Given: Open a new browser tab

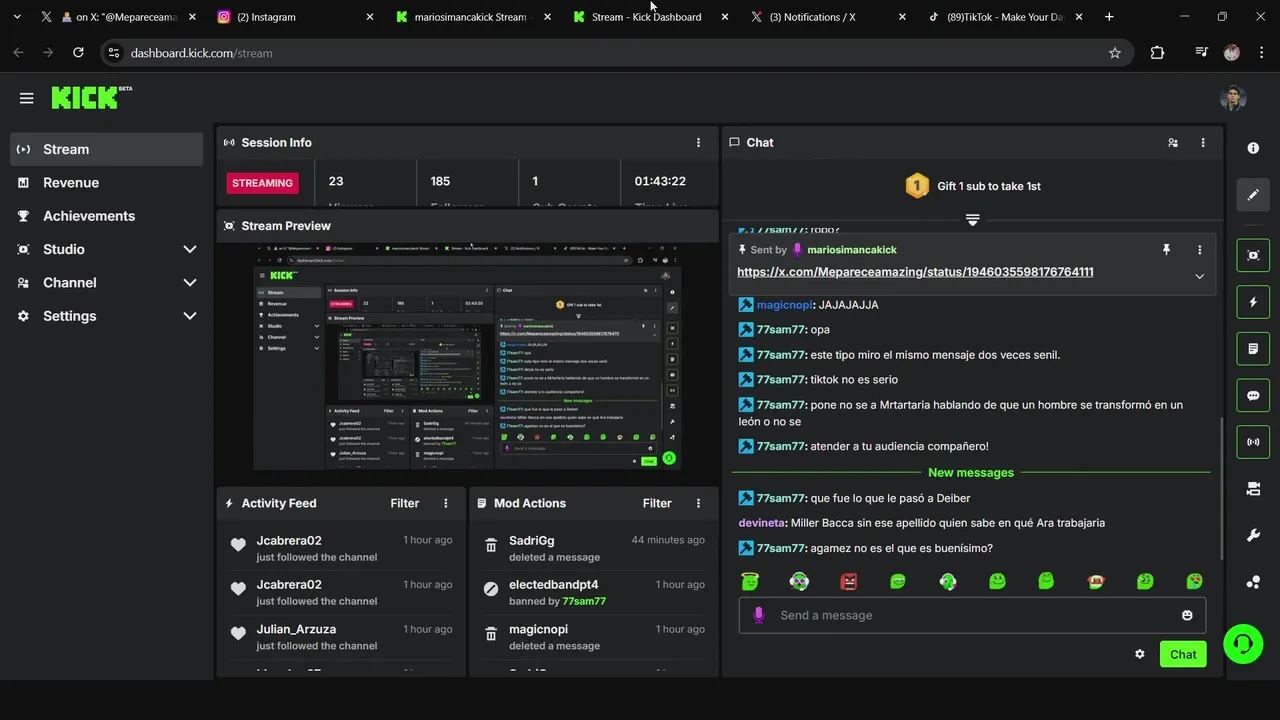Looking at the screenshot, I should tap(1109, 17).
